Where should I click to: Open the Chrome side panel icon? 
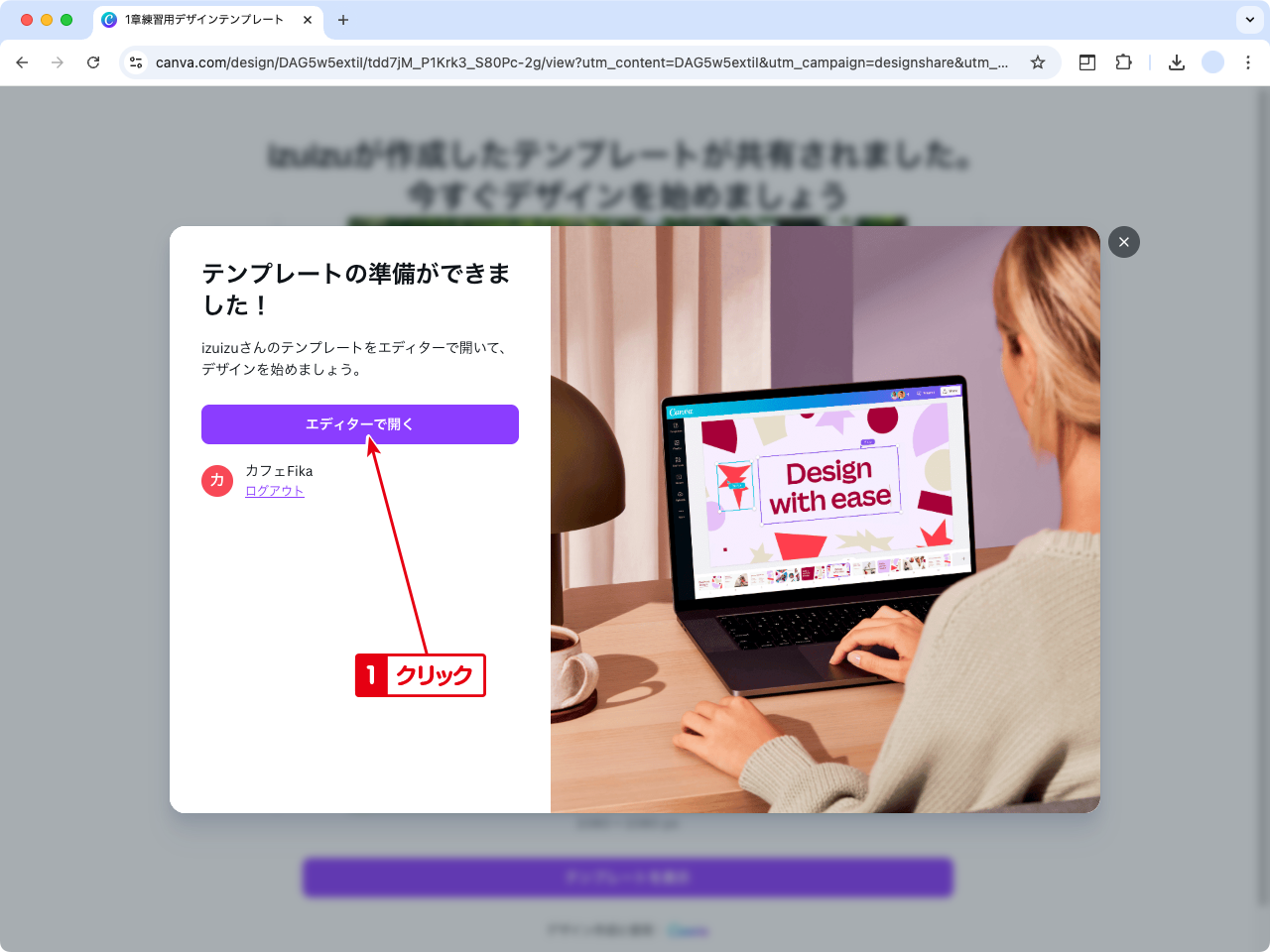click(1087, 62)
